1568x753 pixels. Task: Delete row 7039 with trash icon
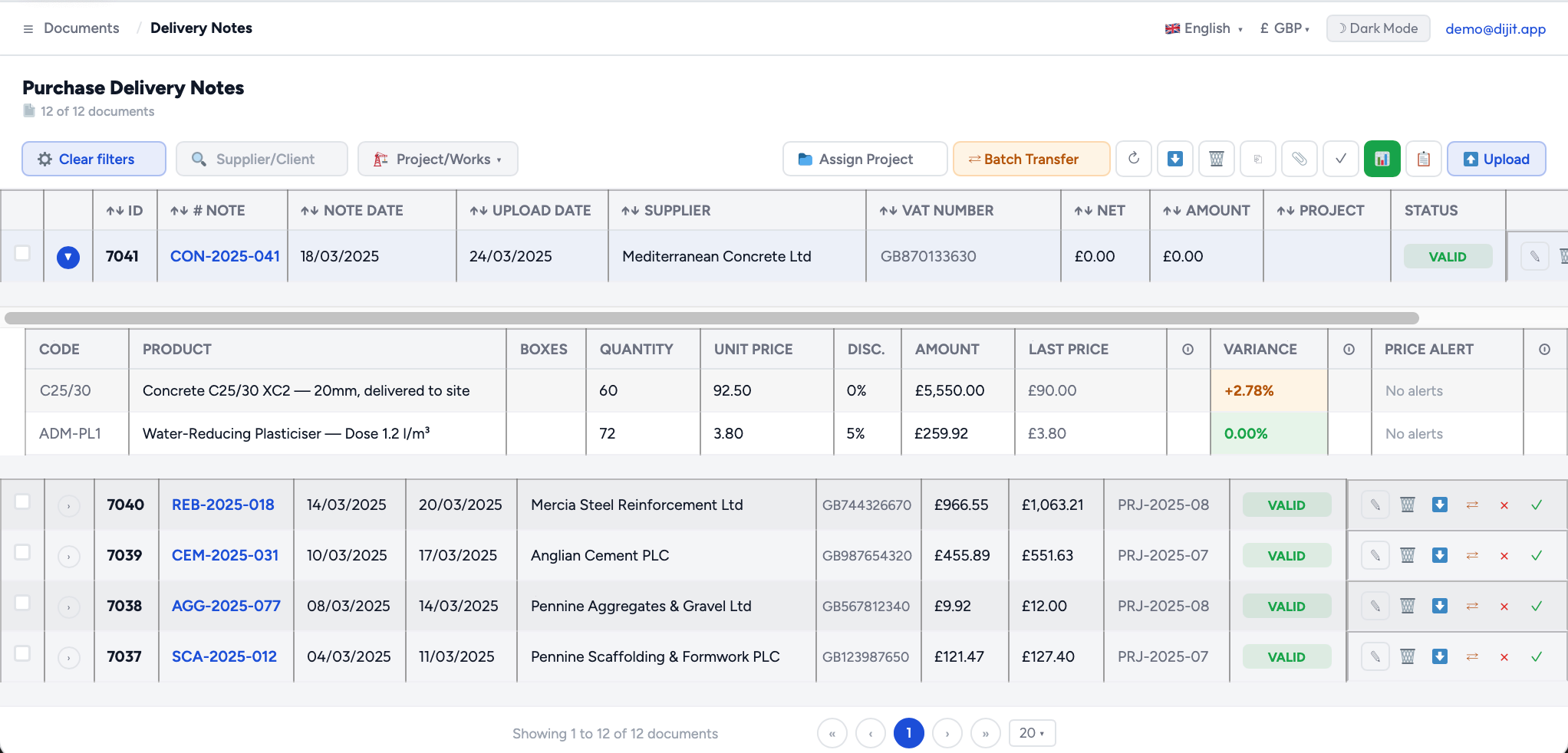click(x=1408, y=555)
